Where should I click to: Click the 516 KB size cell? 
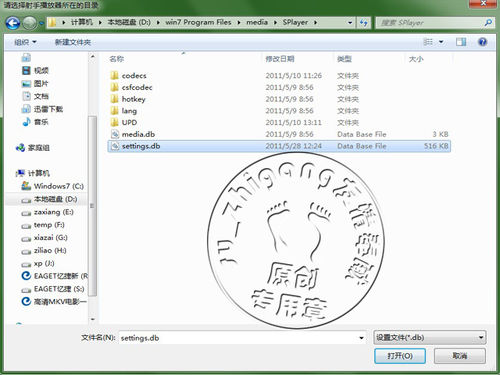click(x=436, y=146)
